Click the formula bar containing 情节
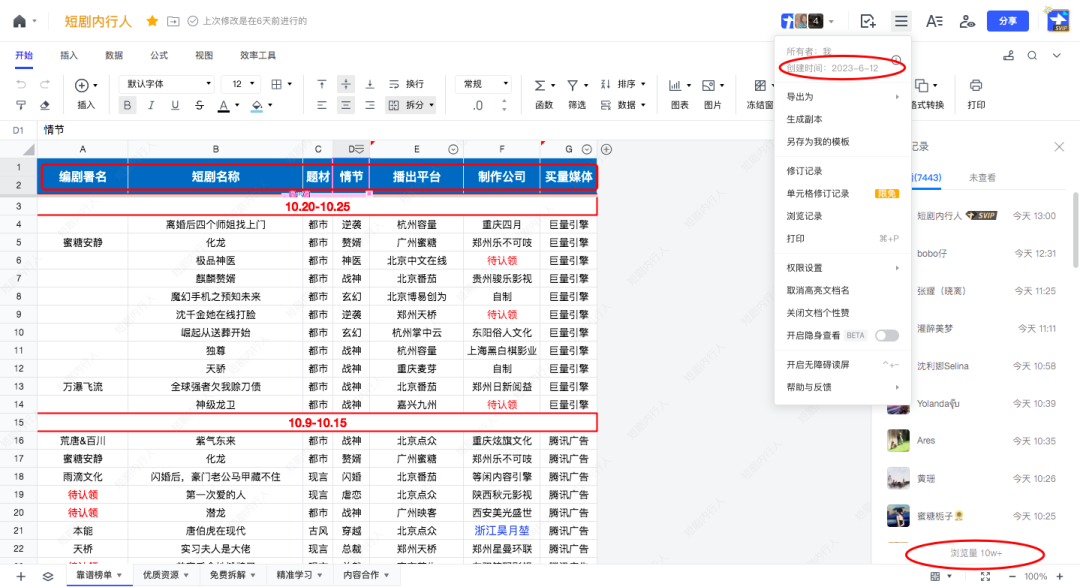The width and height of the screenshot is (1080, 587). click(406, 130)
